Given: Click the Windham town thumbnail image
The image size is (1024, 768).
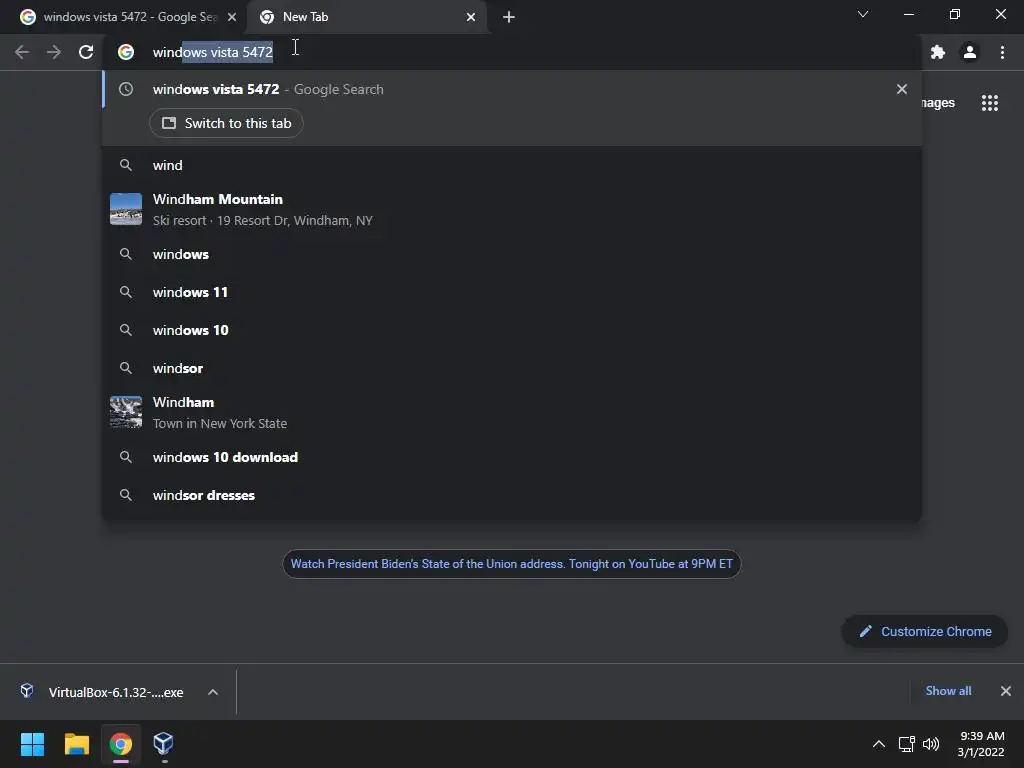Looking at the screenshot, I should (126, 412).
